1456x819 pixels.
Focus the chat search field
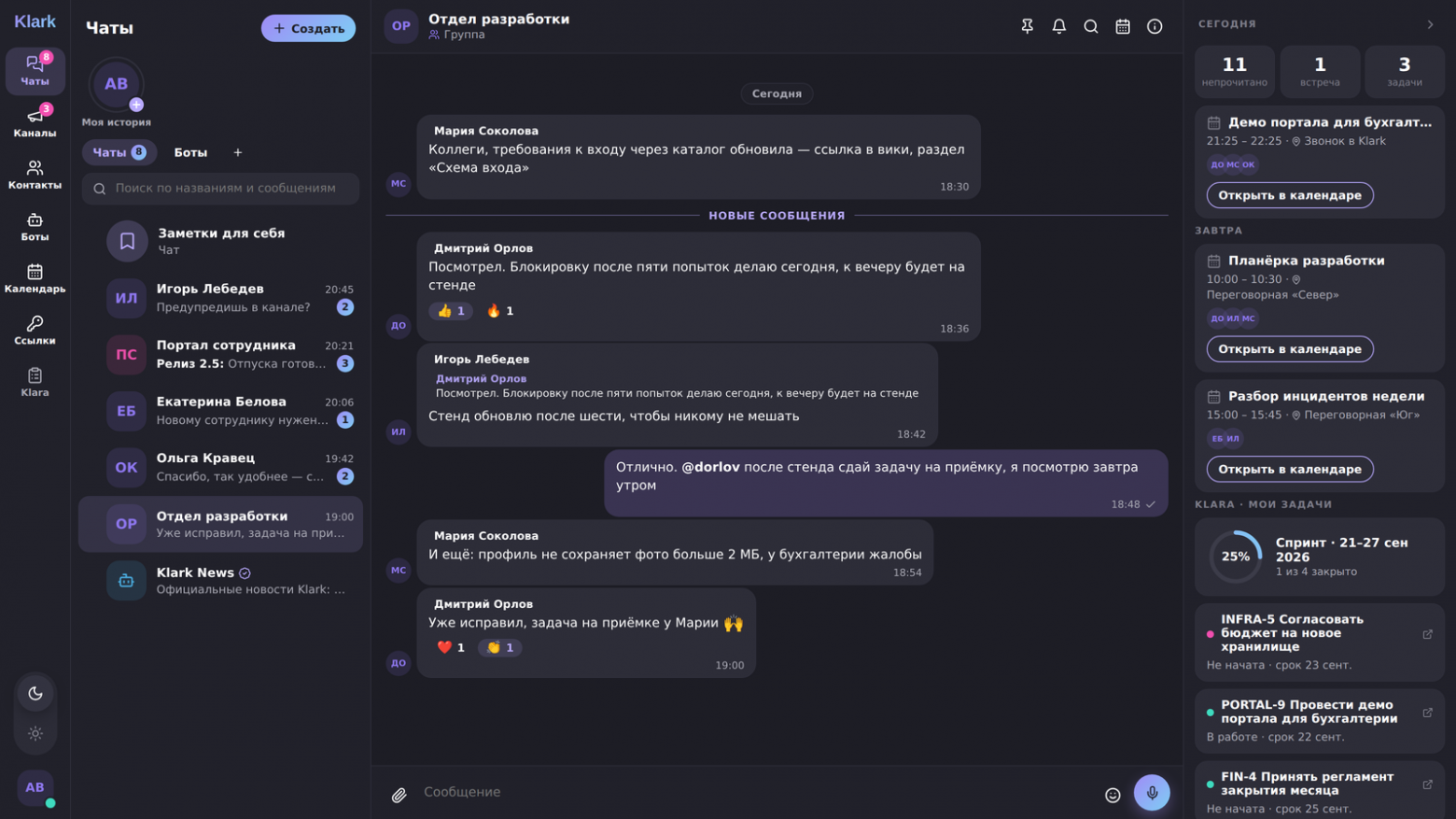[x=220, y=189]
